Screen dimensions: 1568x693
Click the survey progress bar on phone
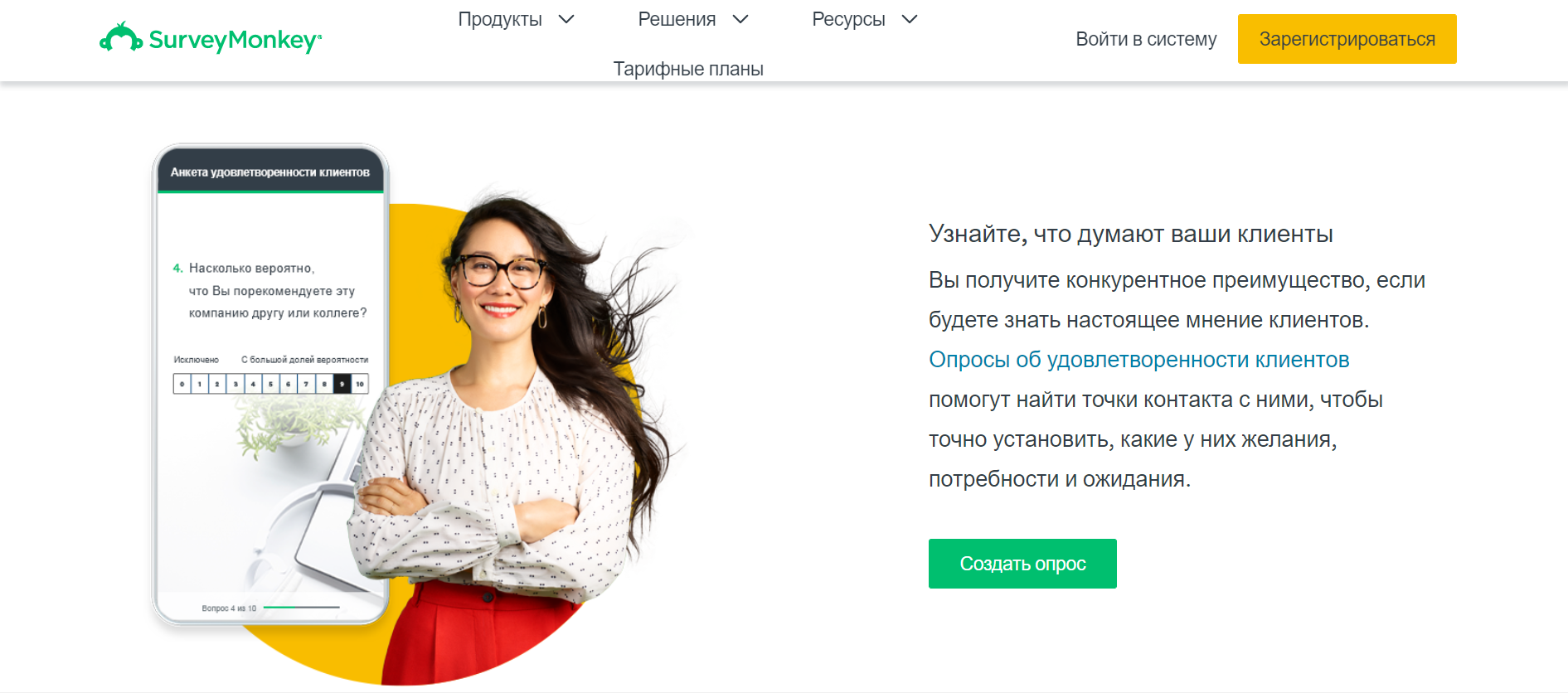pyautogui.click(x=301, y=608)
